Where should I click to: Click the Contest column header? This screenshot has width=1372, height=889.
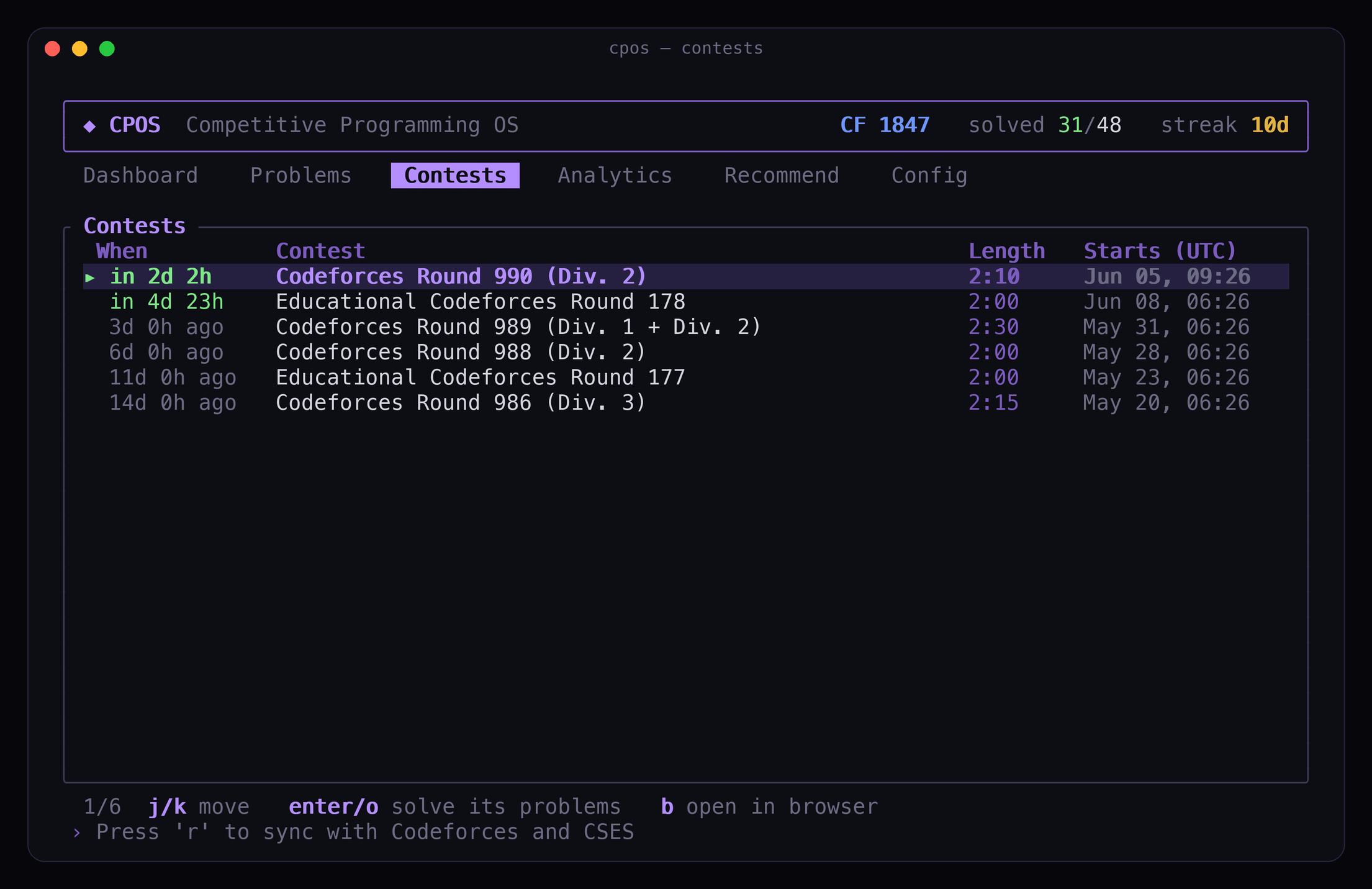tap(320, 251)
